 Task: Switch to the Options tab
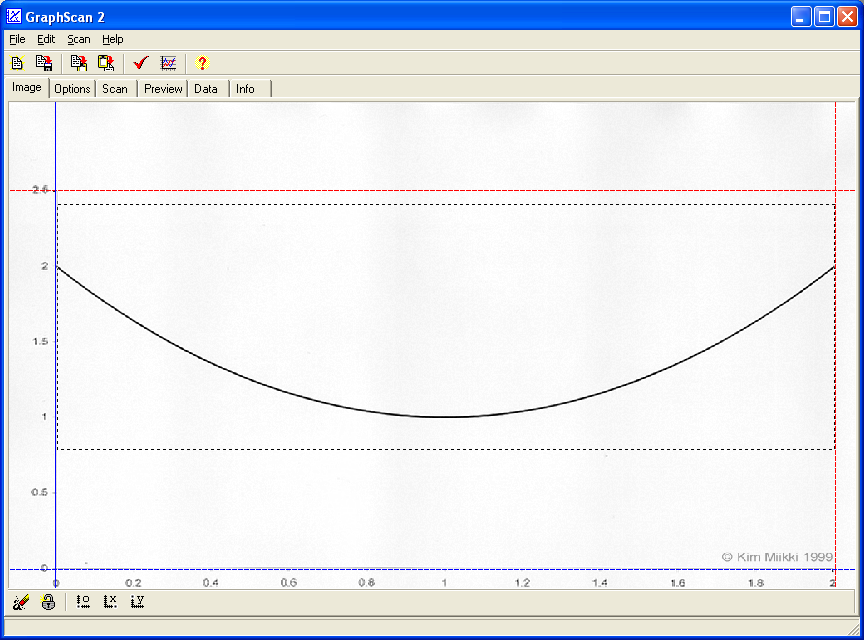72,89
